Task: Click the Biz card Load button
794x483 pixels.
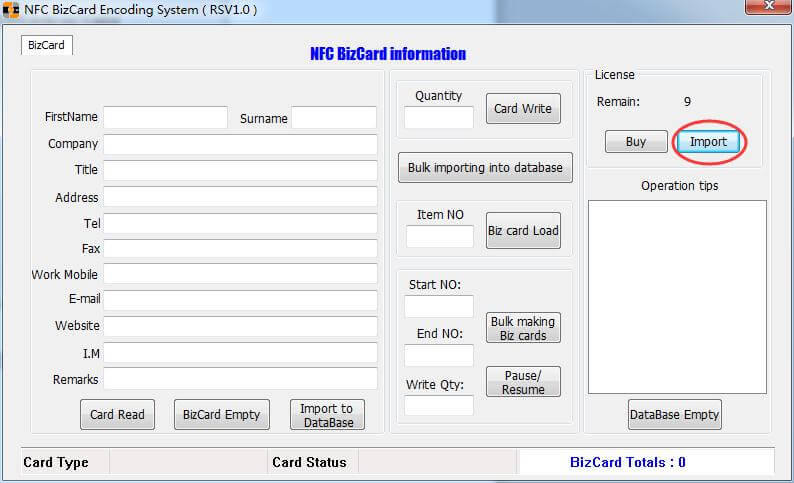Action: pyautogui.click(x=523, y=230)
